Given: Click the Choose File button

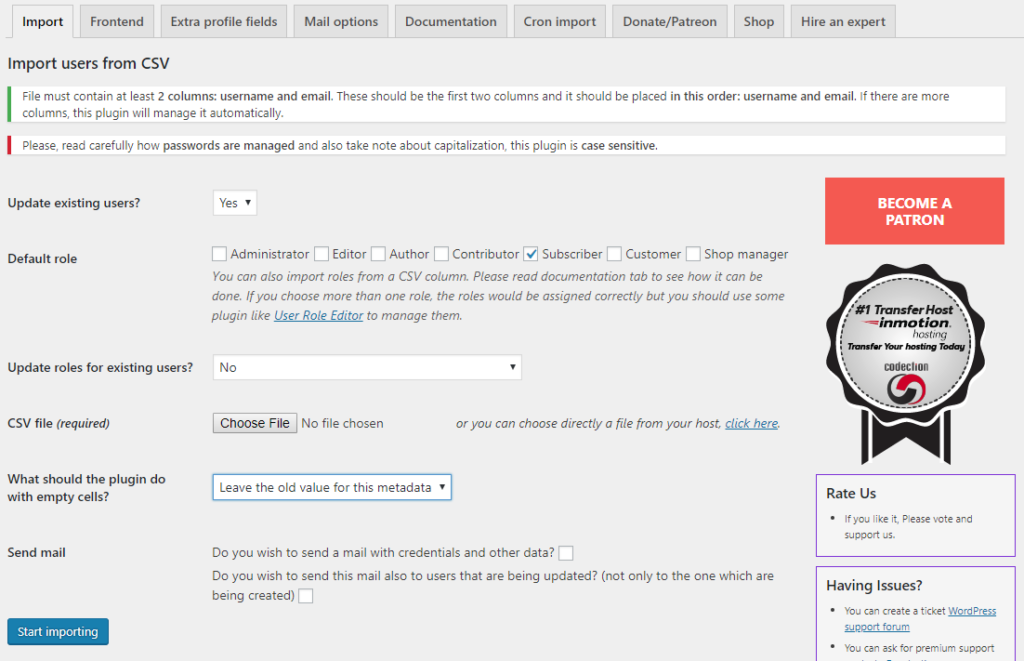Looking at the screenshot, I should [255, 423].
